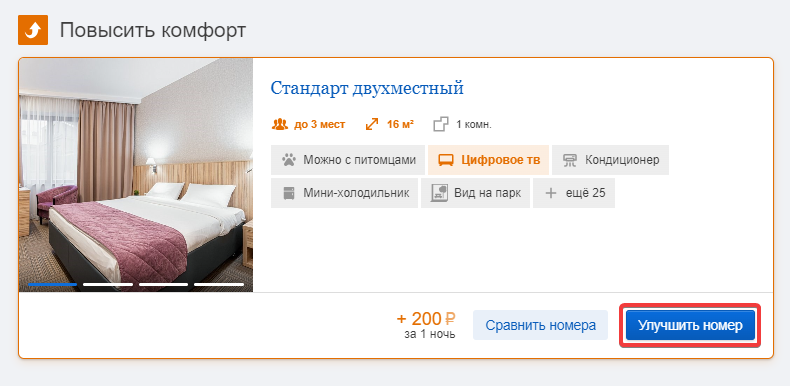The width and height of the screenshot is (790, 386).
Task: Click the Улучшить номер button
Action: coord(690,326)
